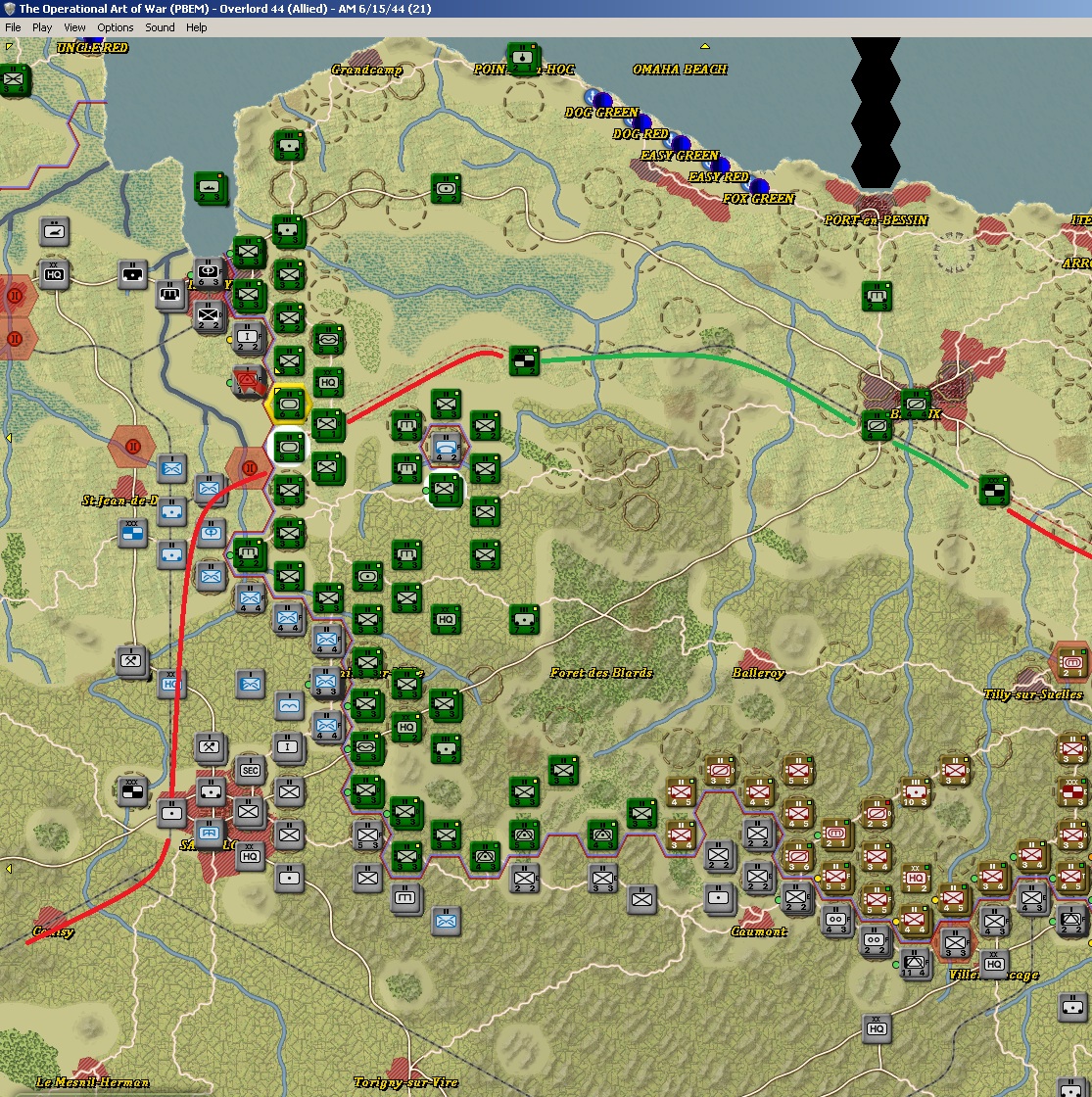Select the white-highlighted 5-3 armor counter

288,448
